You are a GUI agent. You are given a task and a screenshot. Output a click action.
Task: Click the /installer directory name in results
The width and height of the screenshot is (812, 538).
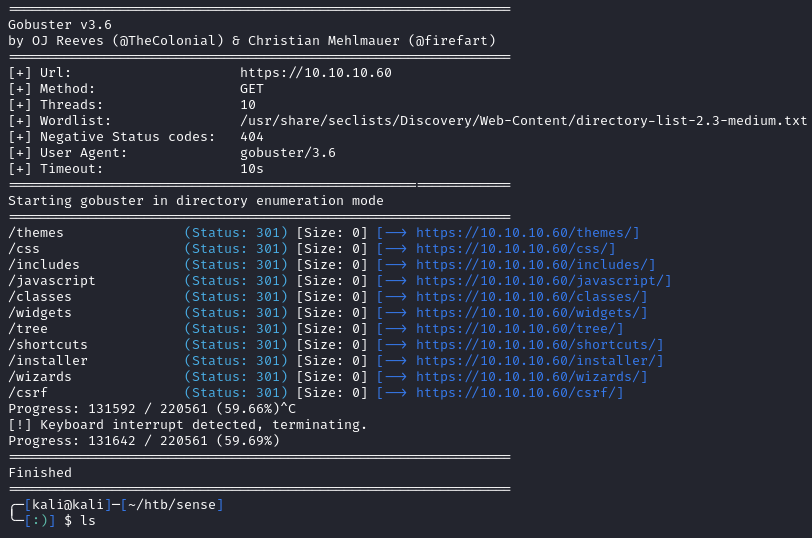pyautogui.click(x=47, y=361)
